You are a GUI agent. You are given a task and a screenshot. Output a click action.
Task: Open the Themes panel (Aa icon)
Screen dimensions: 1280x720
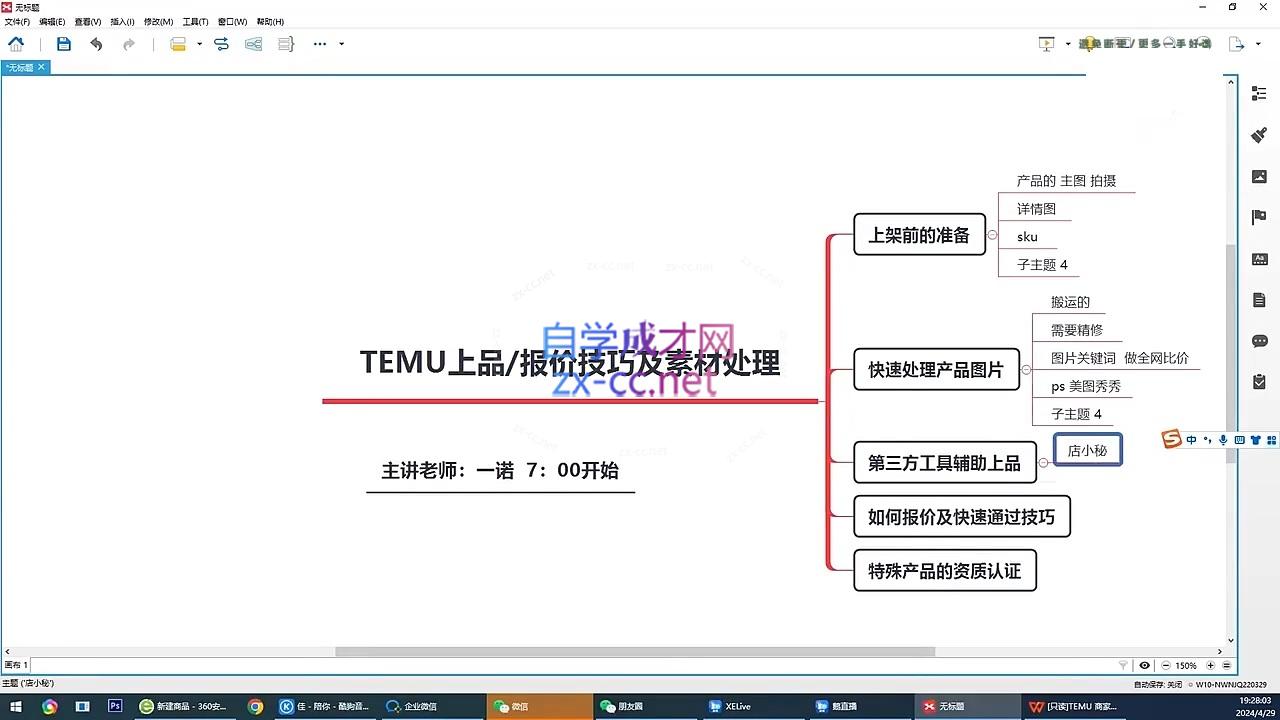(1259, 259)
